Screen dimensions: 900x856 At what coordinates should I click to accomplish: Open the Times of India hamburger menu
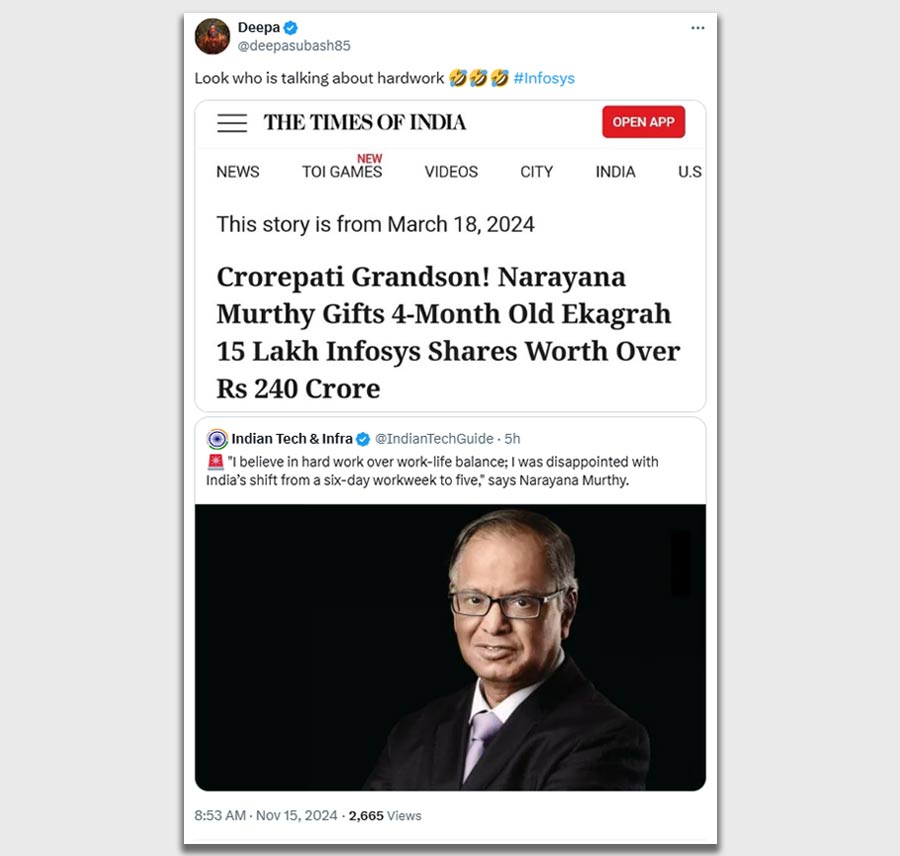coord(232,123)
